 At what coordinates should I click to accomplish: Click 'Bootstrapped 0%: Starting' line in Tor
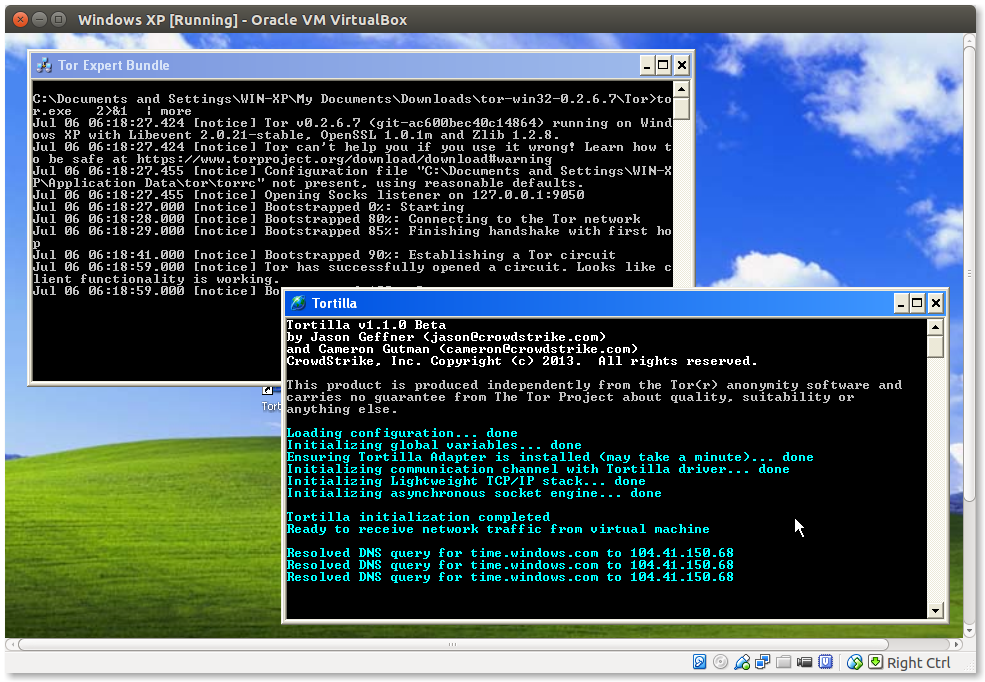pos(248,207)
